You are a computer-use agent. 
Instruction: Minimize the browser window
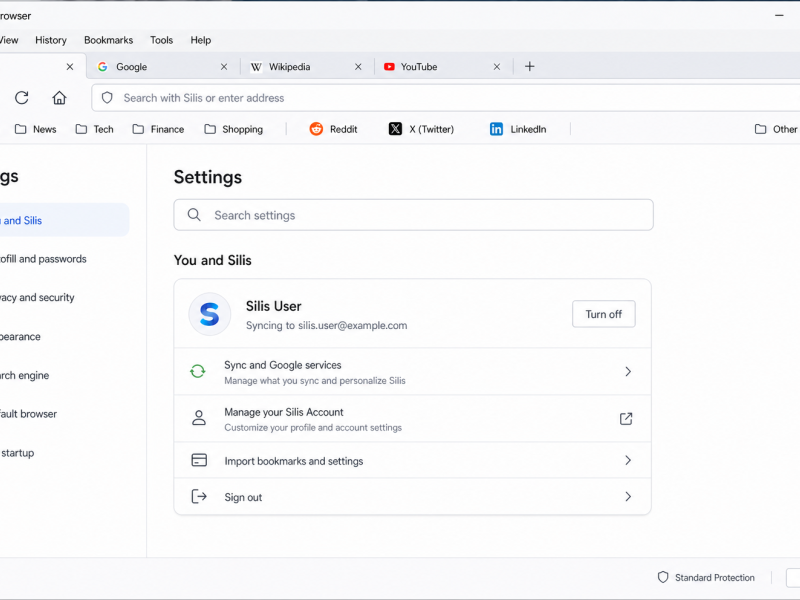coord(779,15)
